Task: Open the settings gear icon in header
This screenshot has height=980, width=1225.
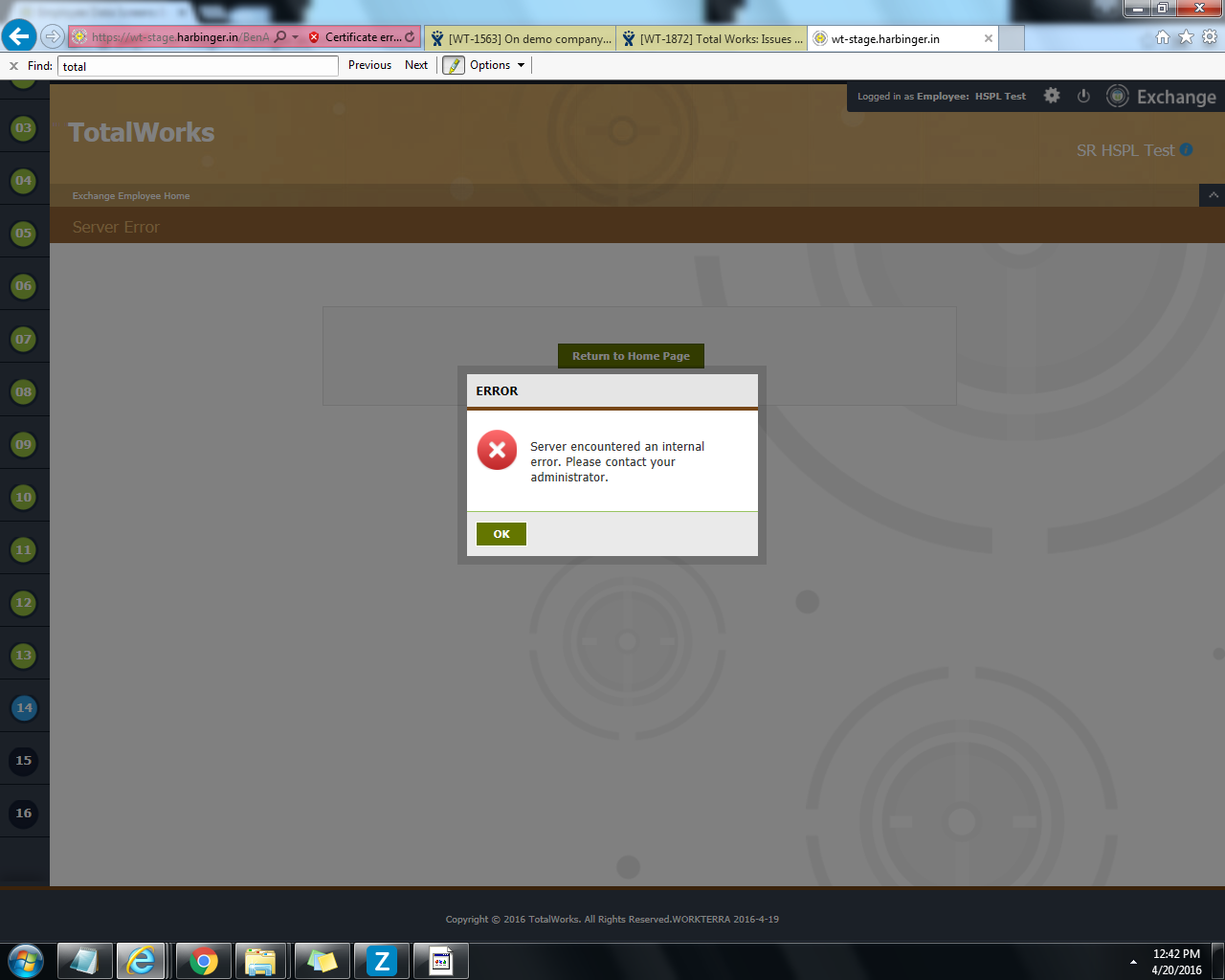Action: 1052,96
